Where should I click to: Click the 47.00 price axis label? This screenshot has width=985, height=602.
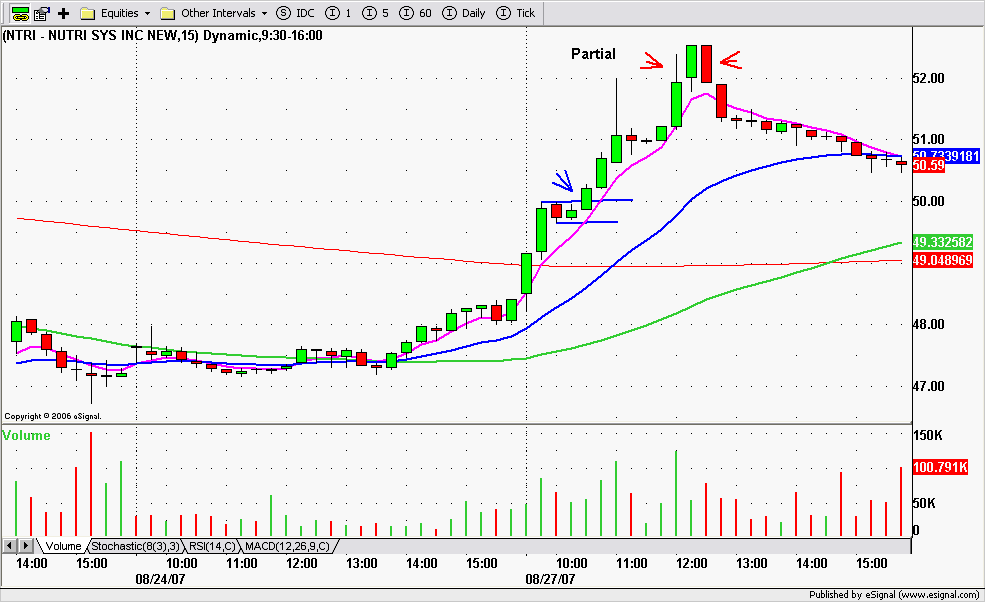click(928, 386)
